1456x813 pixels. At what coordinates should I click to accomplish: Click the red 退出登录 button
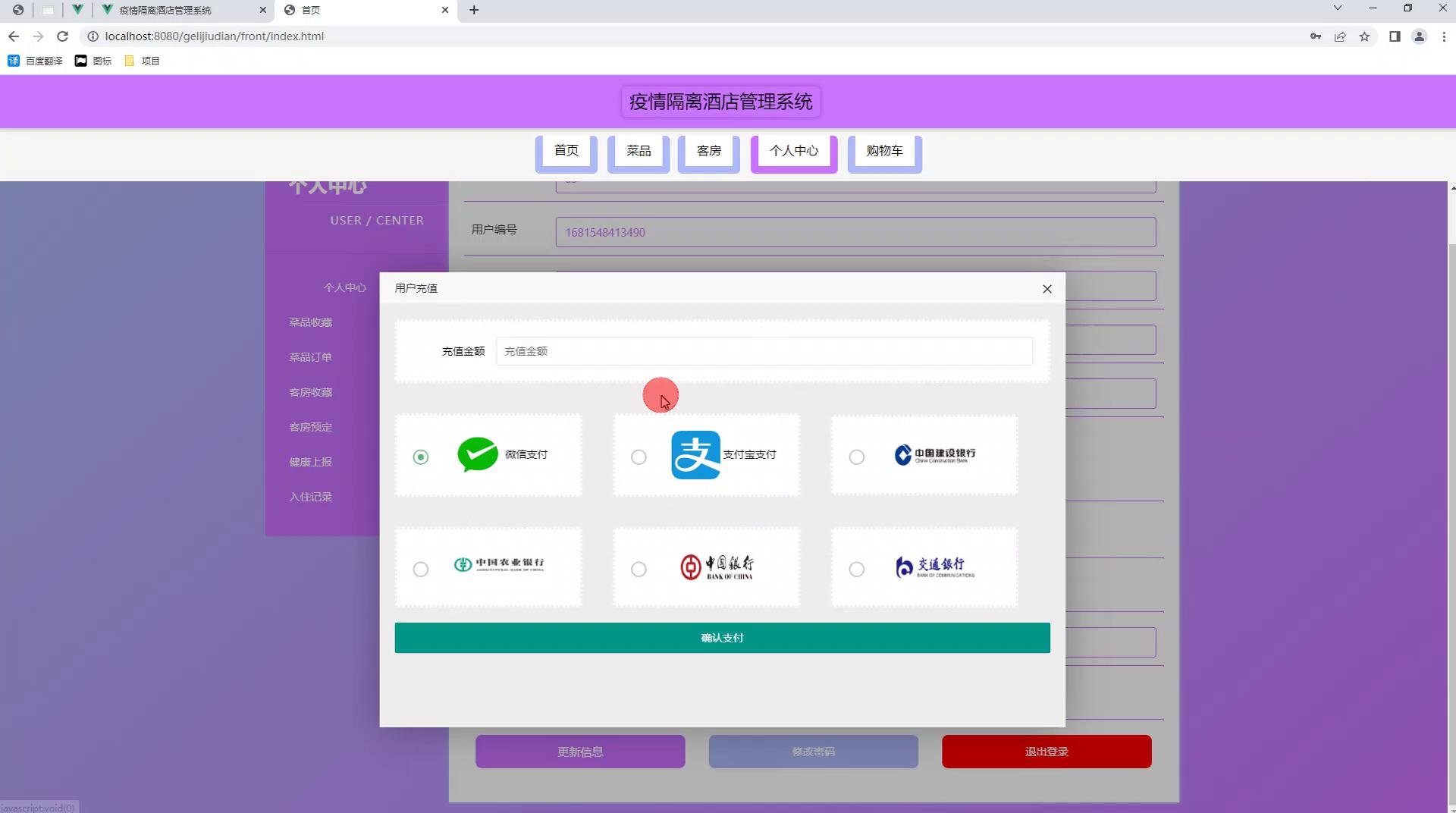1046,752
